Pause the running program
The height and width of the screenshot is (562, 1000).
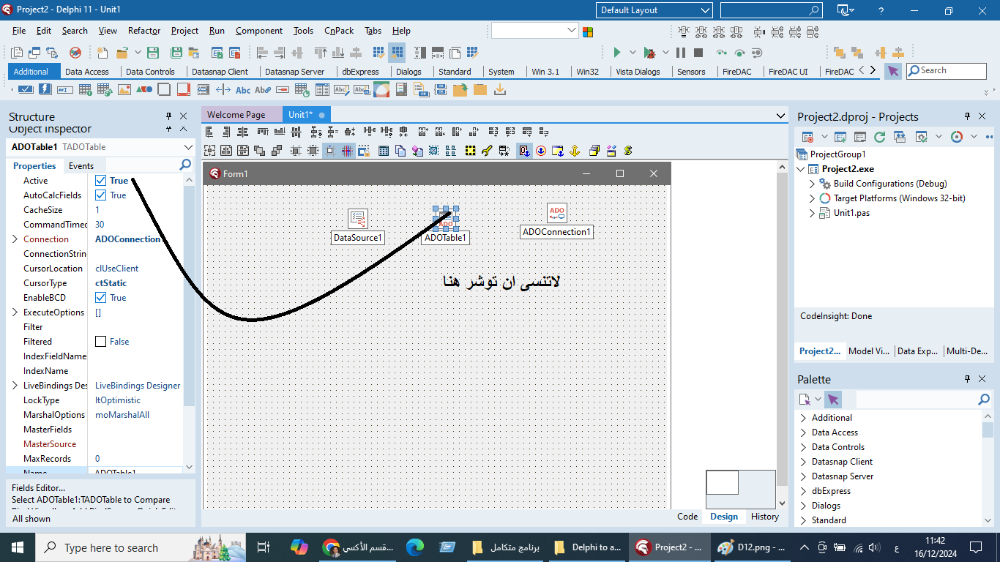[x=680, y=52]
